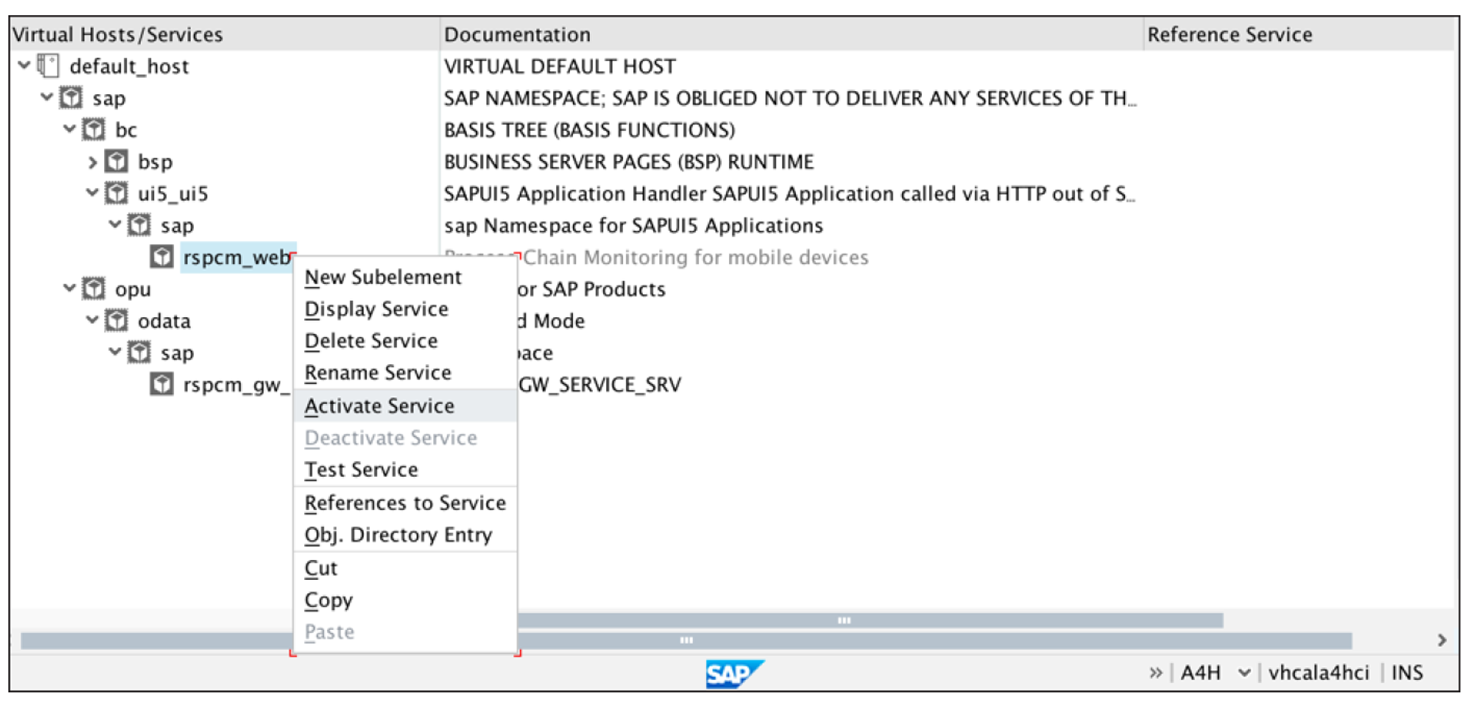Click the horizontal scrollbar at the bottom
Image resolution: width=1472 pixels, height=704 pixels.
[x=686, y=639]
